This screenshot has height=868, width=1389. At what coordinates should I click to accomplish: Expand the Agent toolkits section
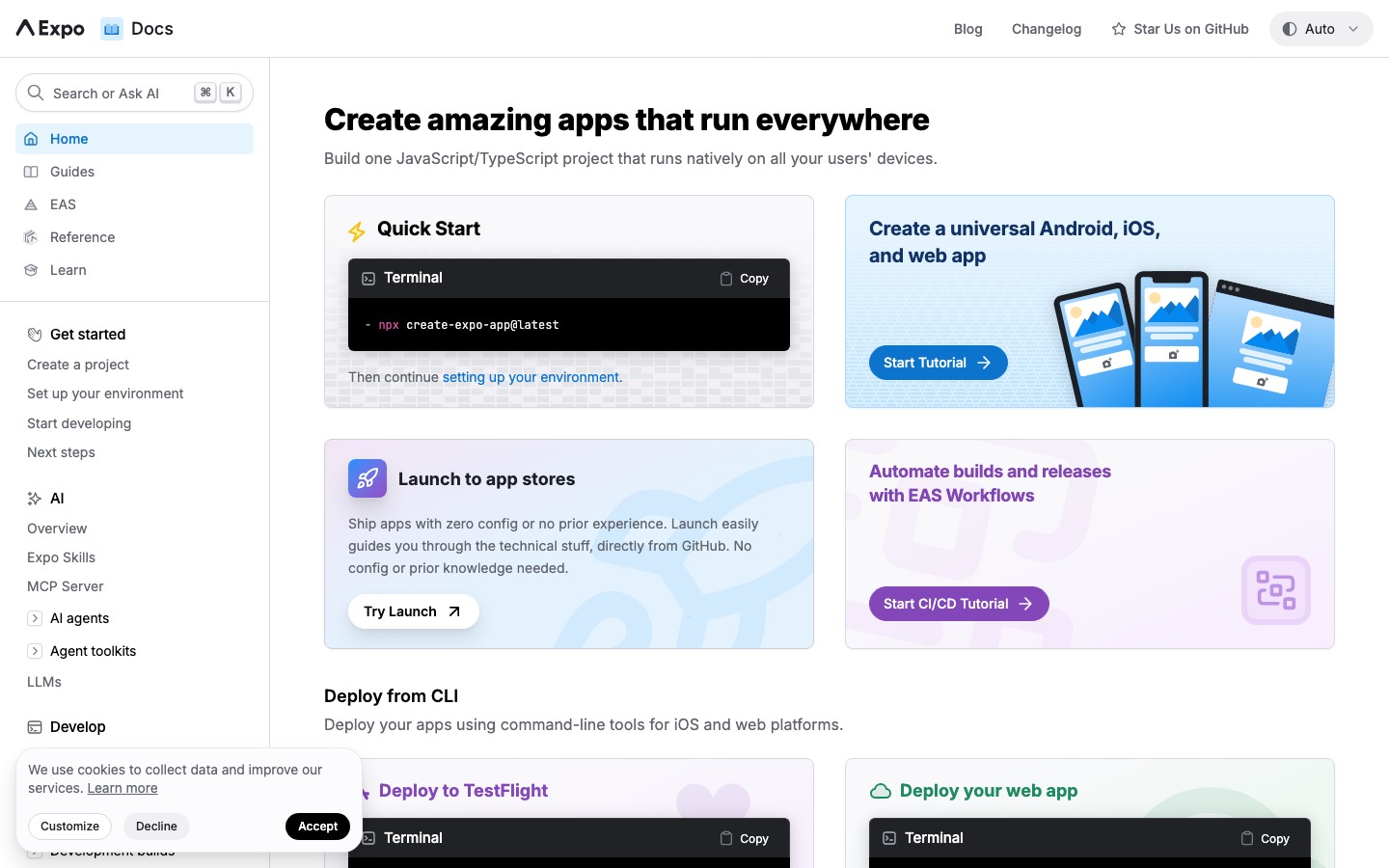[35, 651]
